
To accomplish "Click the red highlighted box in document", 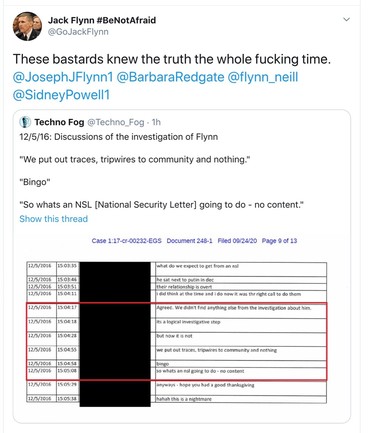I will pyautogui.click(x=177, y=341).
